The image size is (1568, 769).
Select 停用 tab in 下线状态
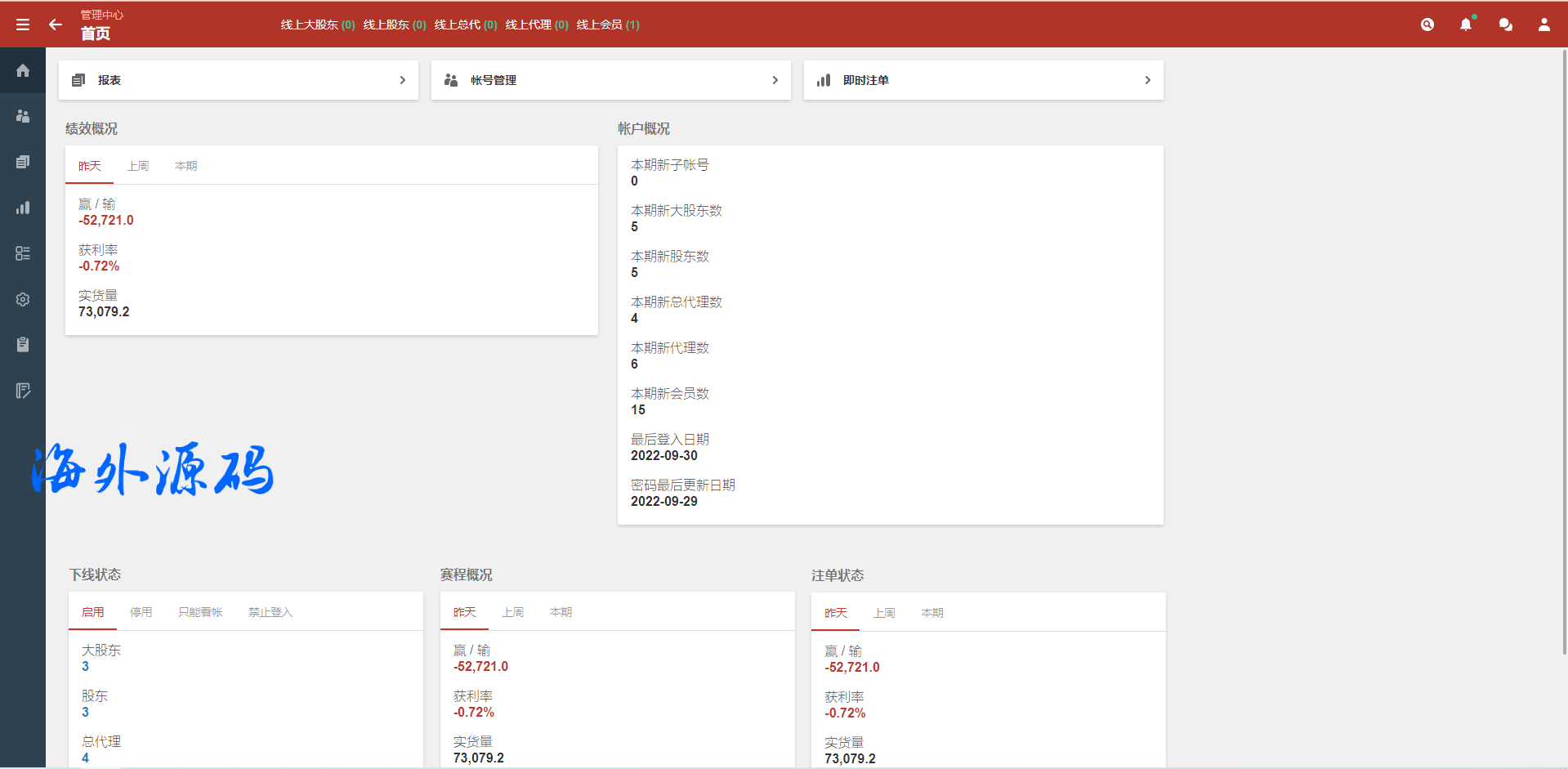[141, 612]
